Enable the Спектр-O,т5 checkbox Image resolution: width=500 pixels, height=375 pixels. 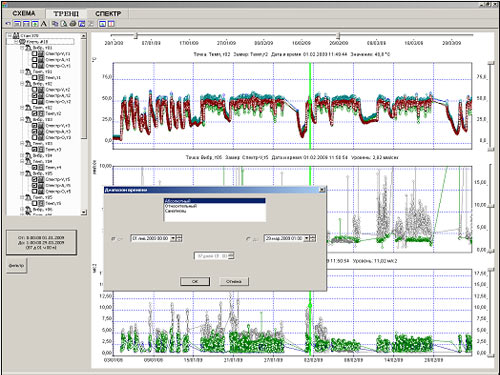click(34, 191)
